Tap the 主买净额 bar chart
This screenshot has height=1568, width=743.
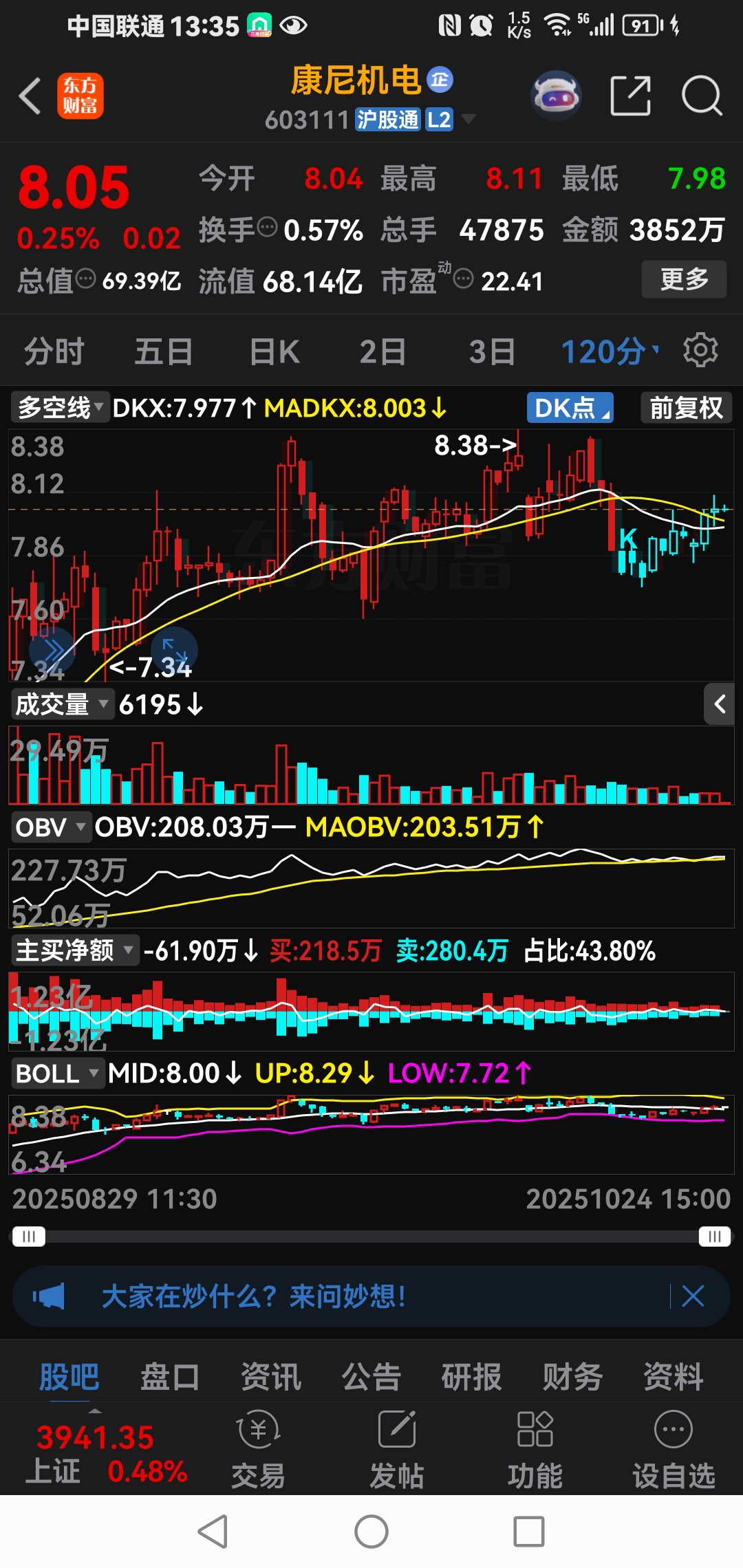371,1012
